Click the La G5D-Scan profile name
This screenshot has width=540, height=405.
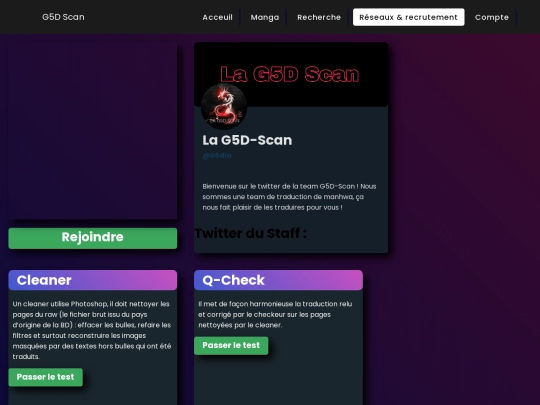(x=247, y=140)
